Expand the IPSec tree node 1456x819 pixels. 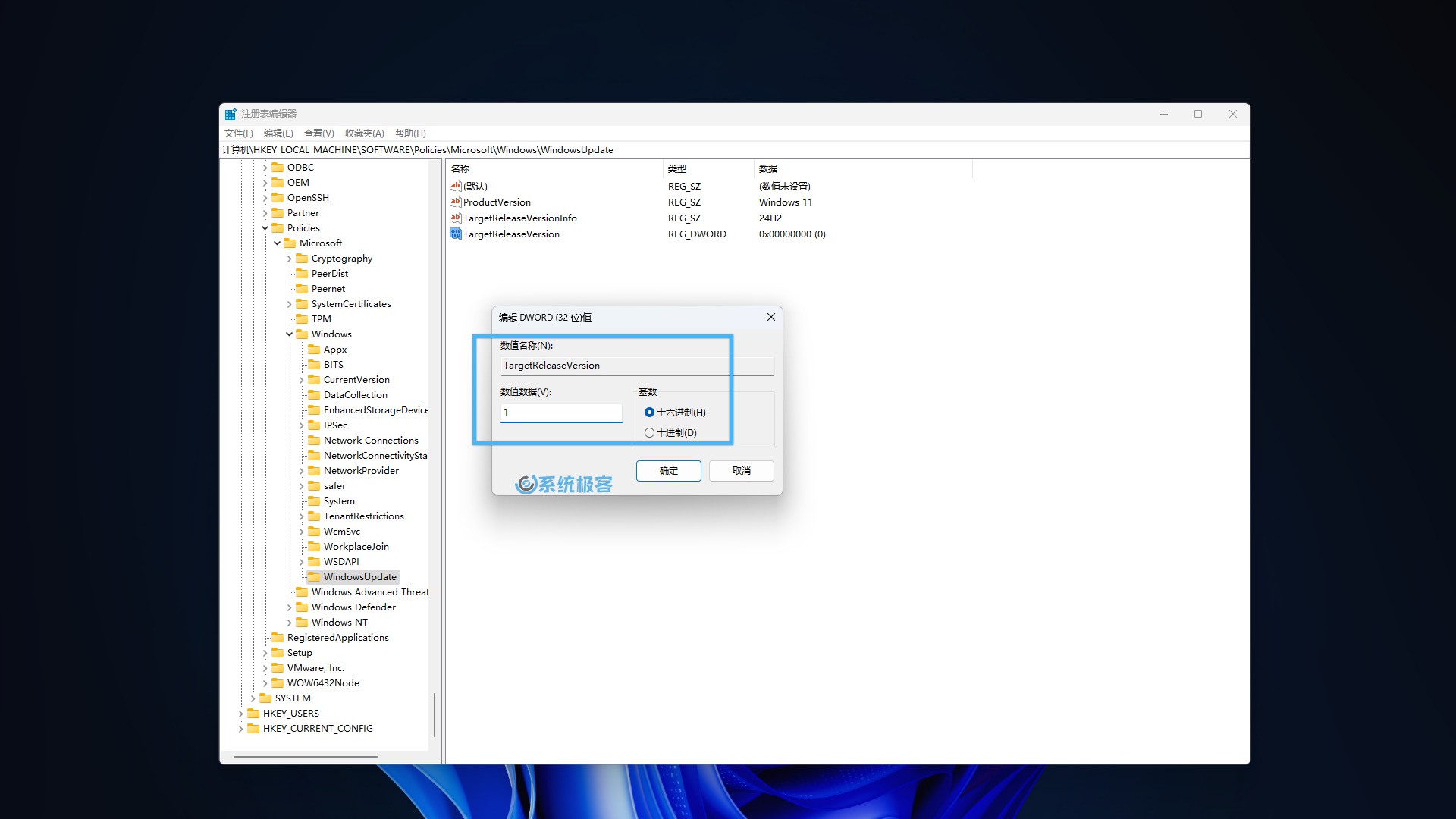tap(302, 425)
